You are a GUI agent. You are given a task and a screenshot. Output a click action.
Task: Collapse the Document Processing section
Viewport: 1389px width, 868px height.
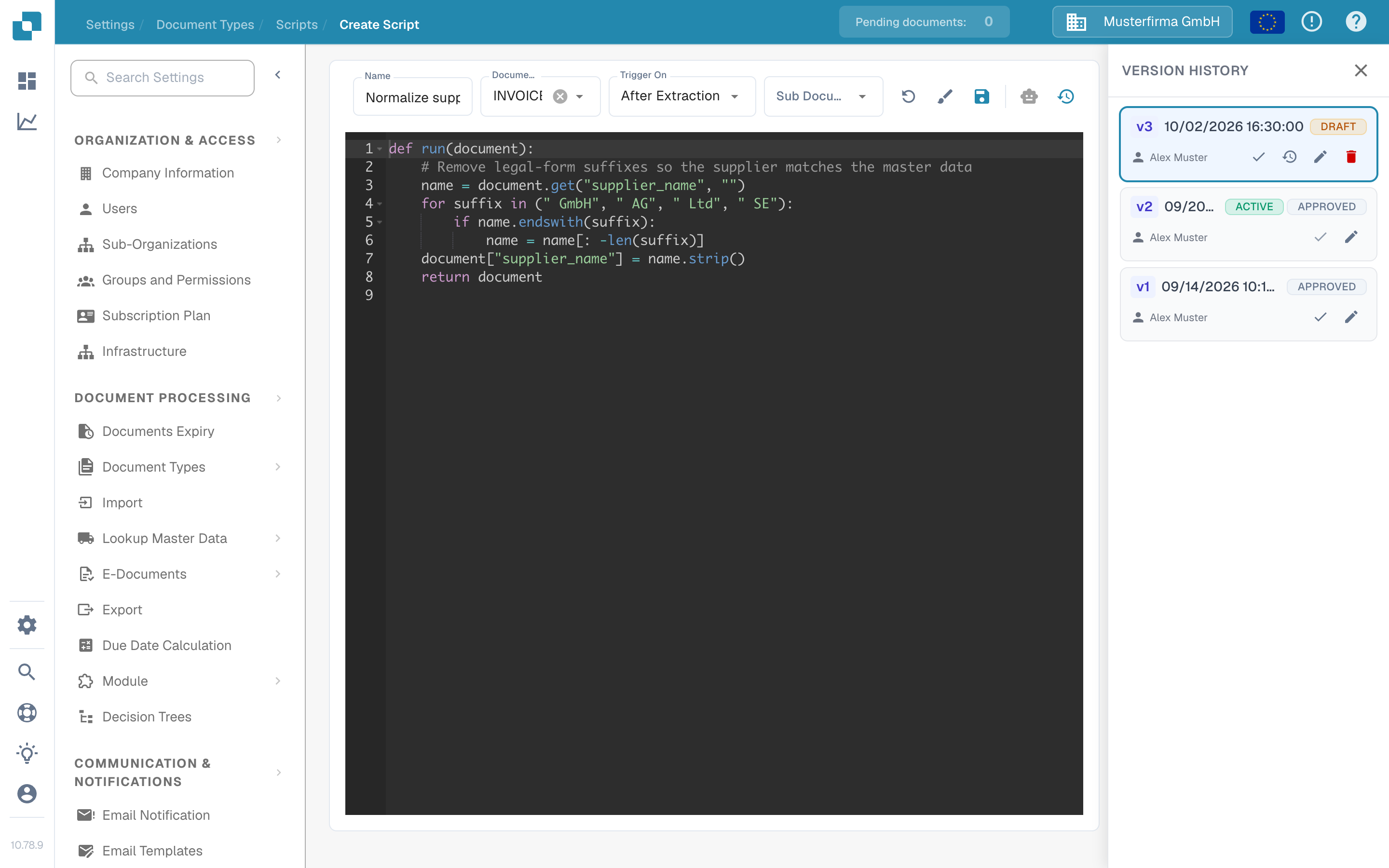(279, 398)
